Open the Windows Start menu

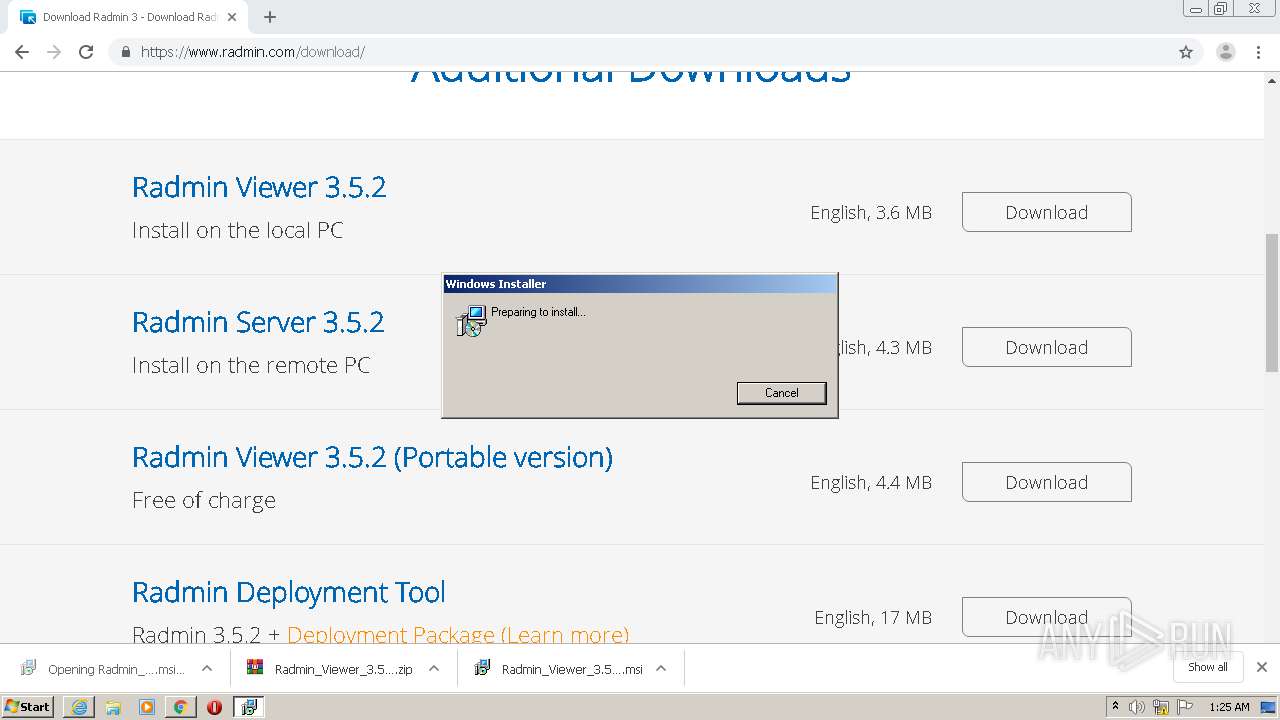(28, 706)
